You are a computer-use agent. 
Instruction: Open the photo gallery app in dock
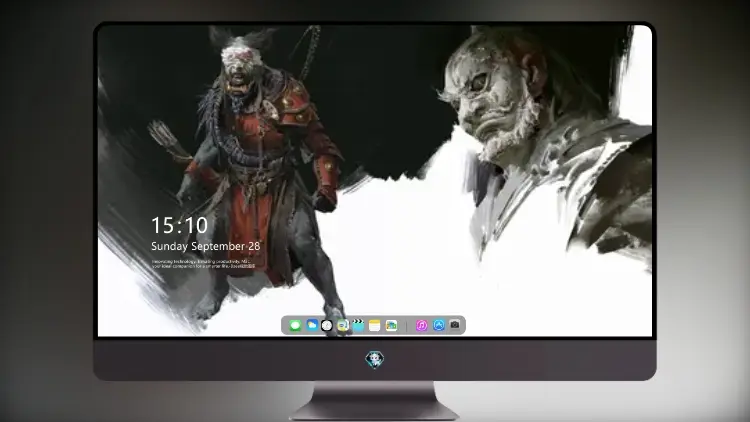(x=391, y=326)
